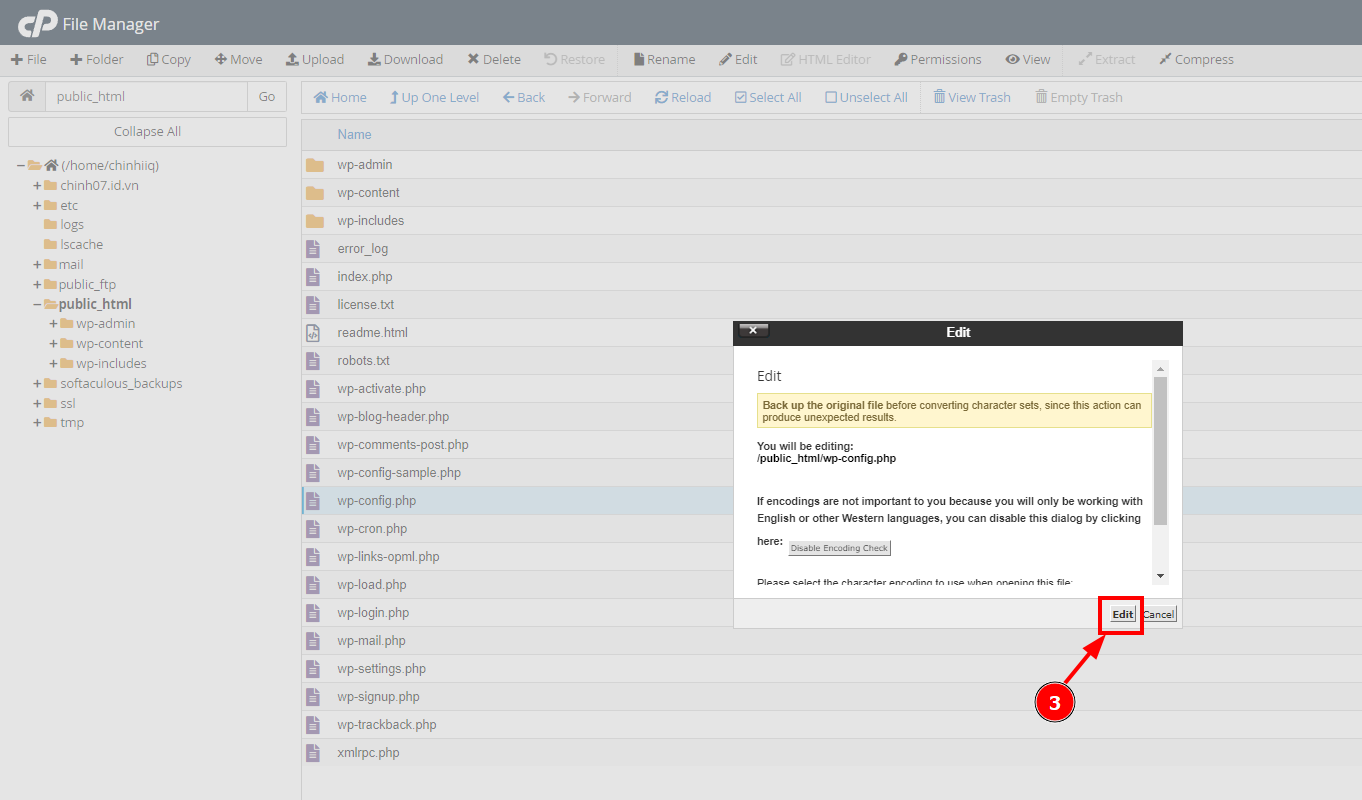Screen dimensions: 1362x800
Task: Reload the file list
Action: (x=683, y=97)
